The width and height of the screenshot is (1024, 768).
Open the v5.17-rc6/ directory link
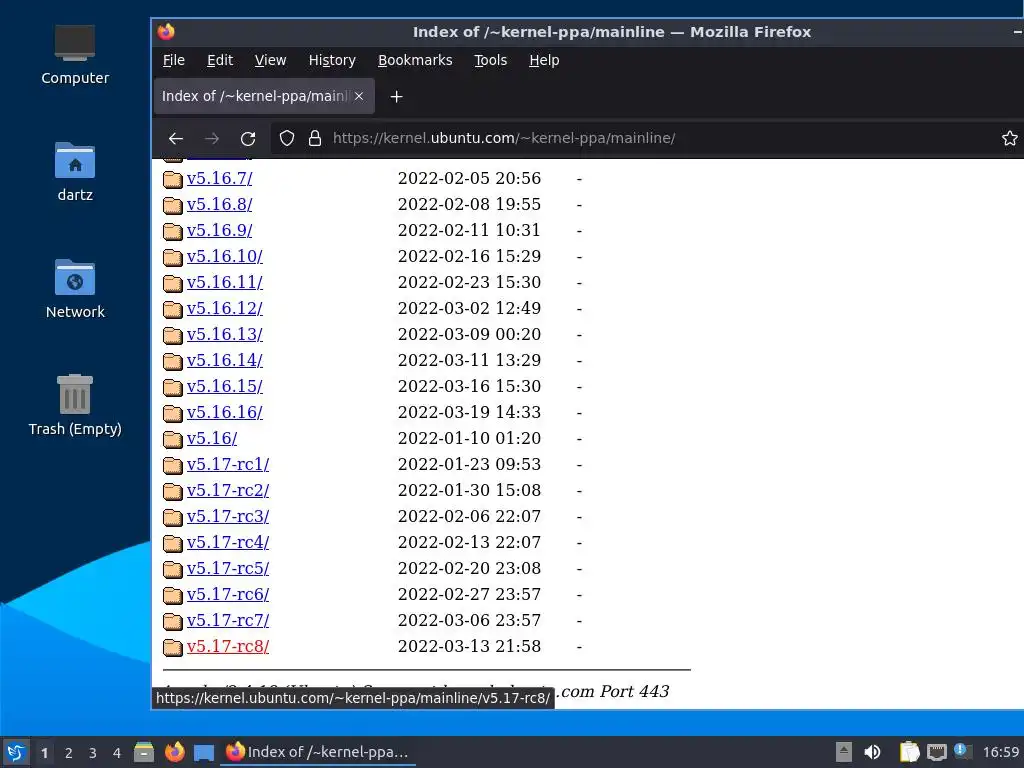click(228, 594)
